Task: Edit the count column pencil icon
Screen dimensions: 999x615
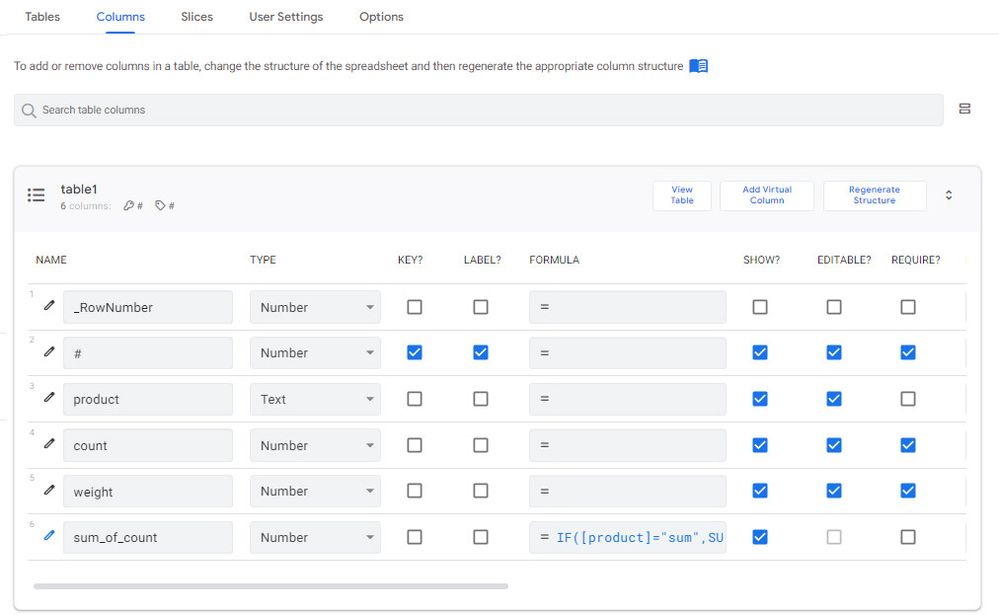Action: click(49, 444)
